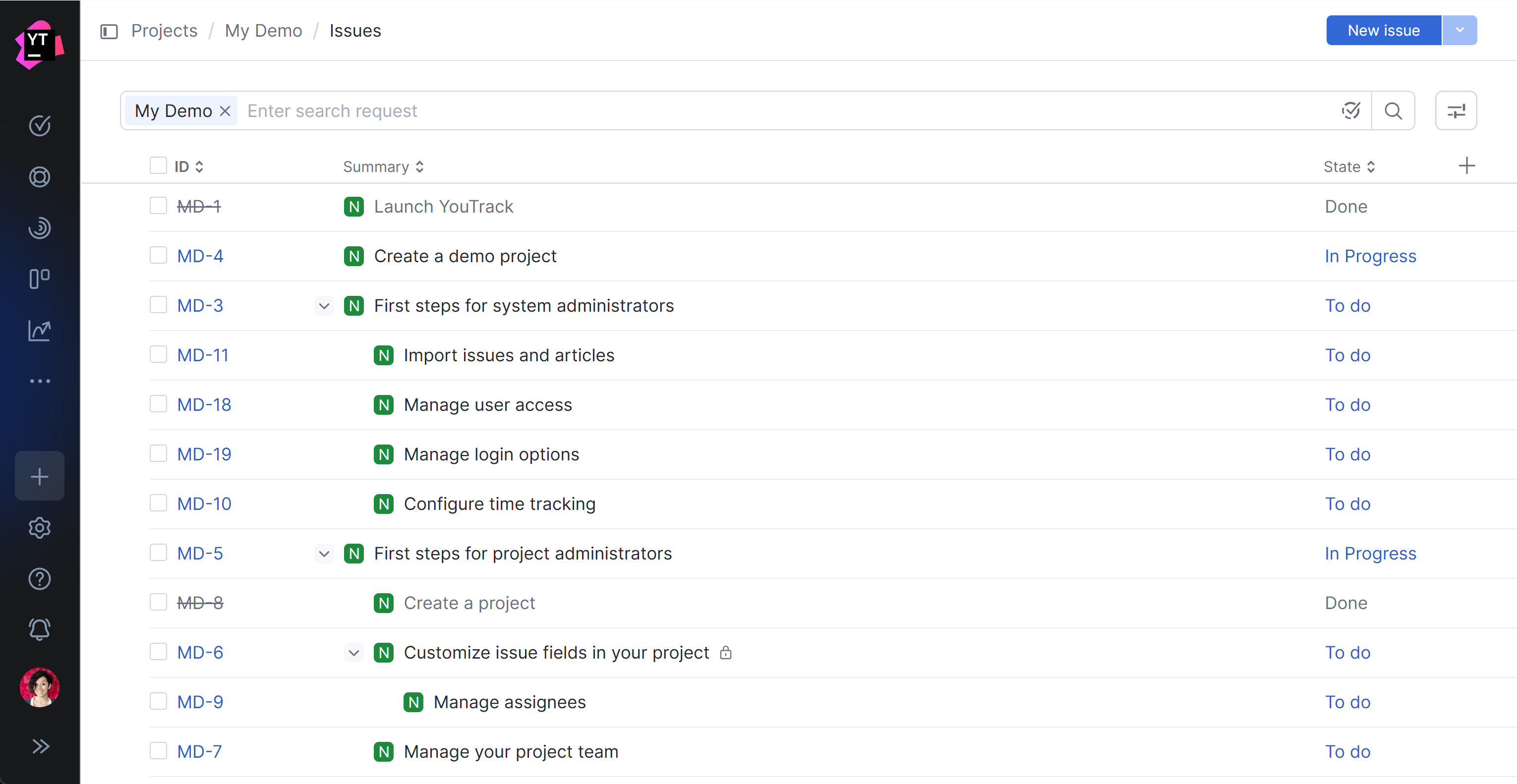The width and height of the screenshot is (1517, 784).
Task: Open issue link MD-18
Action: click(x=204, y=404)
